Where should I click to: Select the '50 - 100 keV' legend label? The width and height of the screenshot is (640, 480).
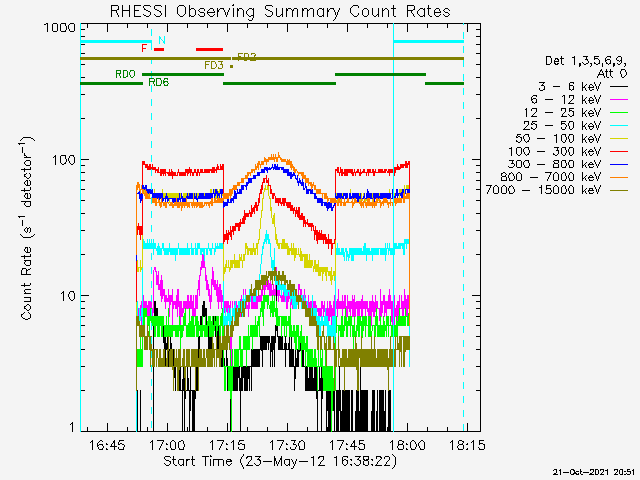[x=558, y=138]
